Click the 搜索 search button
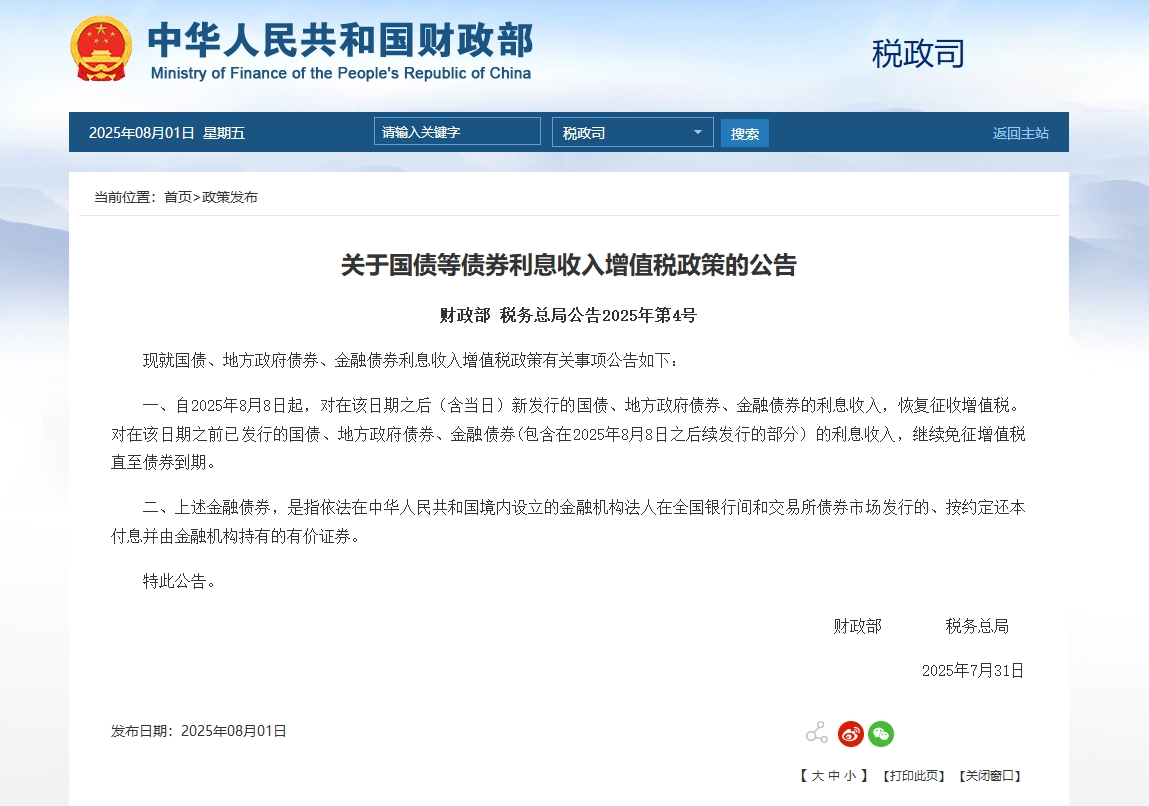 tap(745, 133)
